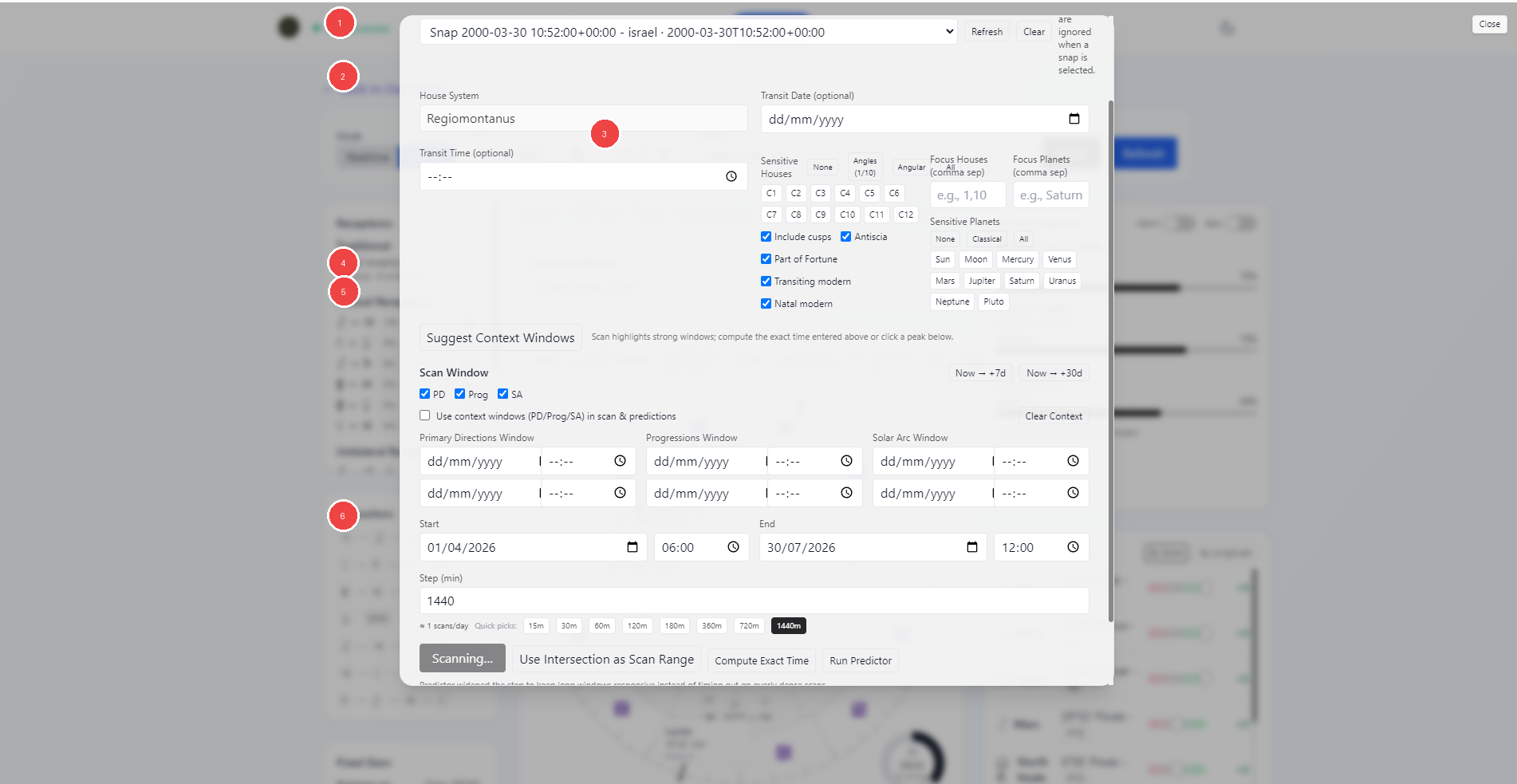Focus the Focus Houses input field
Screen dimensions: 1517x784
(967, 195)
